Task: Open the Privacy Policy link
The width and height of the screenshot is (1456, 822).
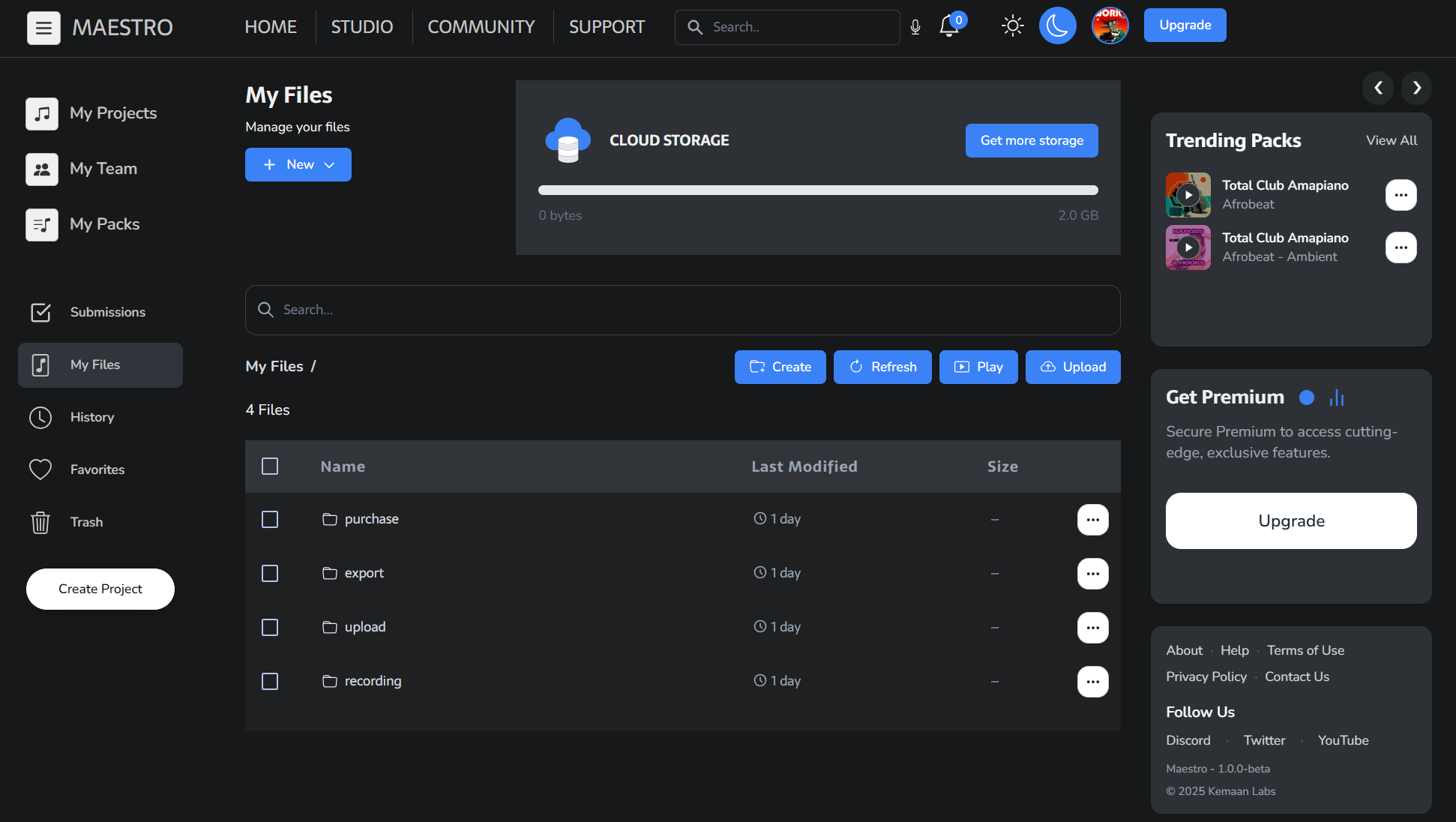Action: (x=1206, y=676)
